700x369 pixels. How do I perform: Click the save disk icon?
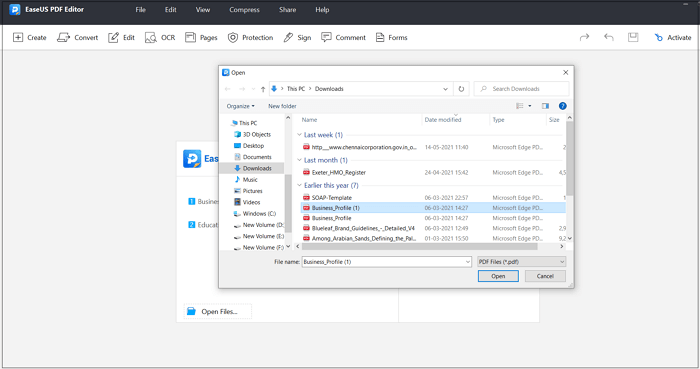click(x=633, y=37)
